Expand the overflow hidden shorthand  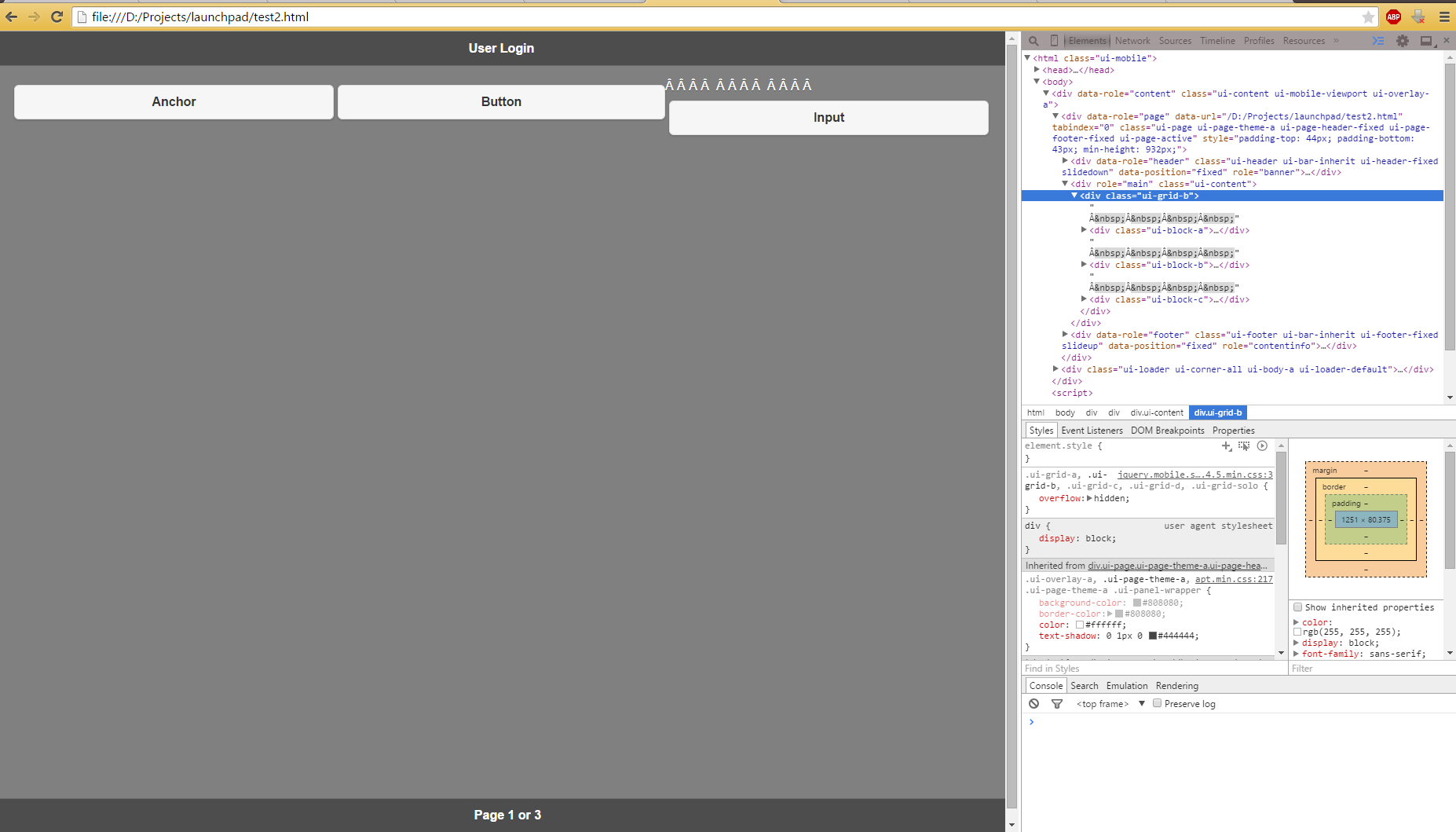click(x=1089, y=498)
